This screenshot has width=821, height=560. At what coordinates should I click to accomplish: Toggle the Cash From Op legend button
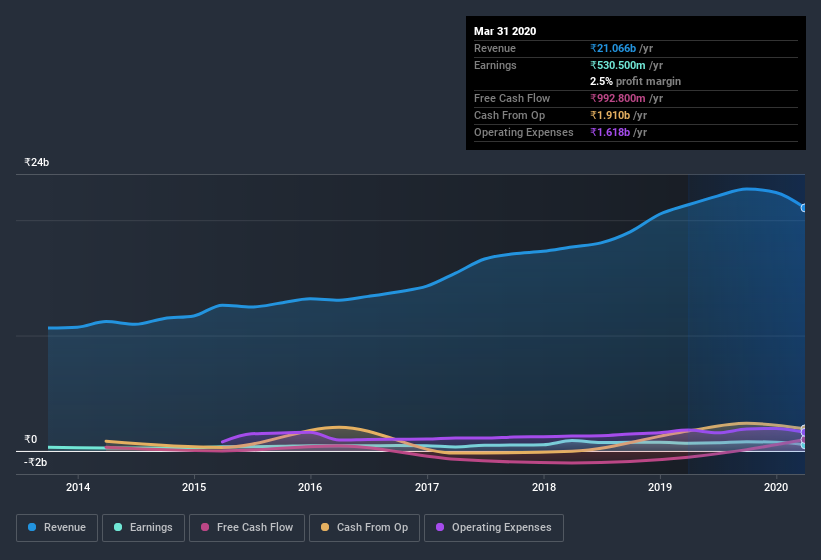pos(364,528)
